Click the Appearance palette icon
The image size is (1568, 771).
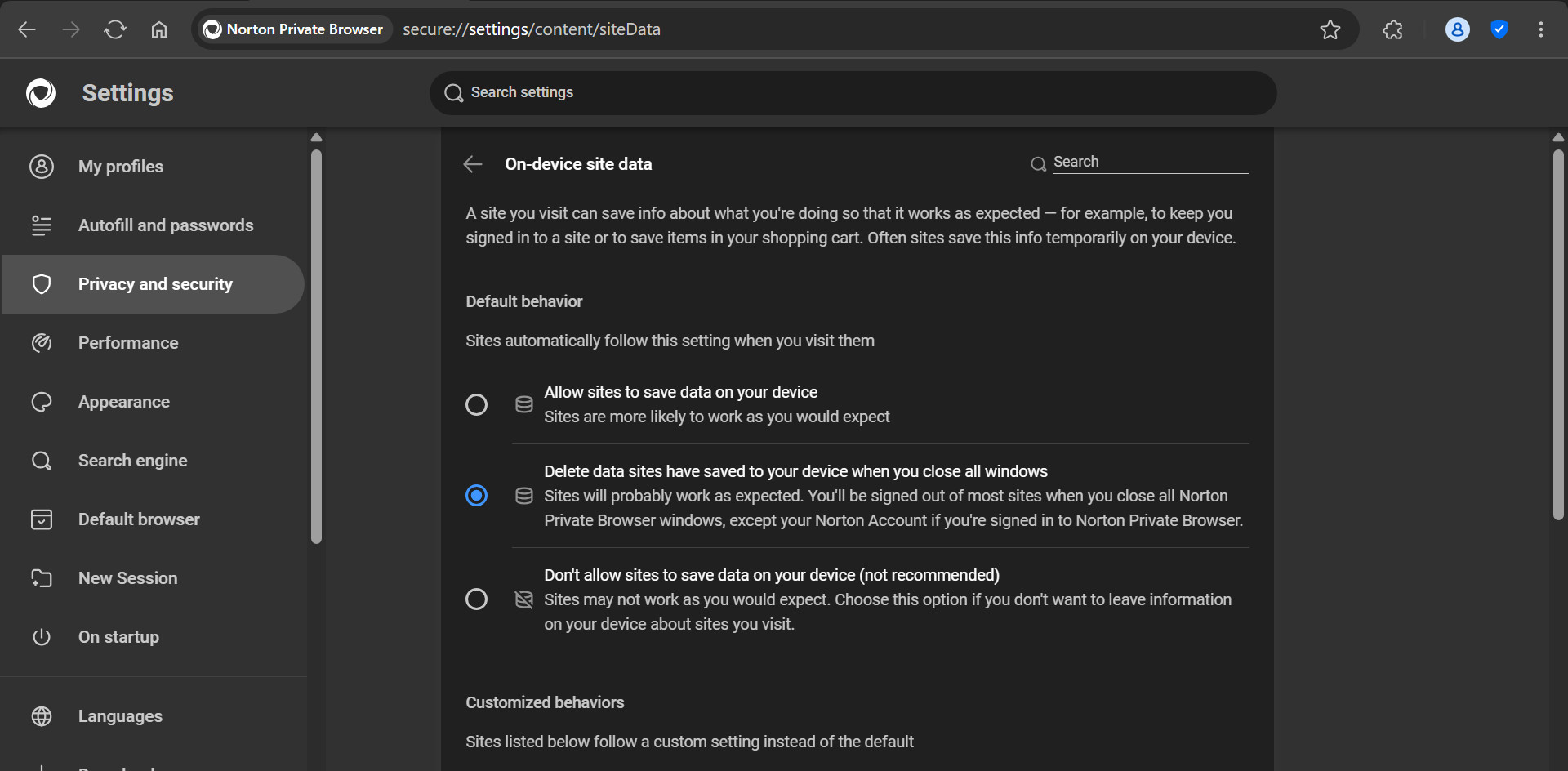pyautogui.click(x=42, y=402)
